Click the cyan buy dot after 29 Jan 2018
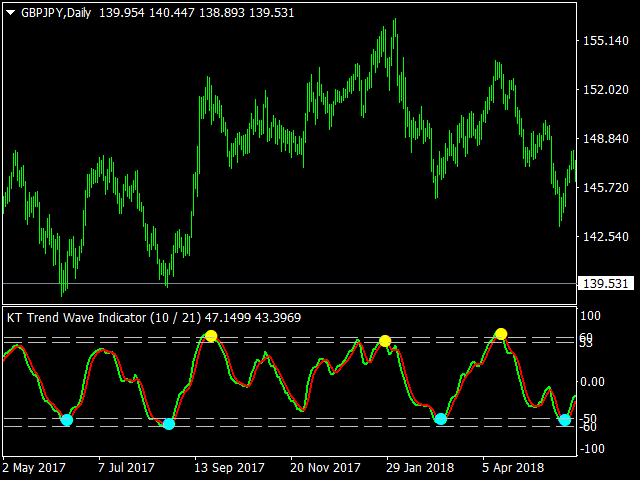Viewport: 640px width, 480px height. (441, 419)
